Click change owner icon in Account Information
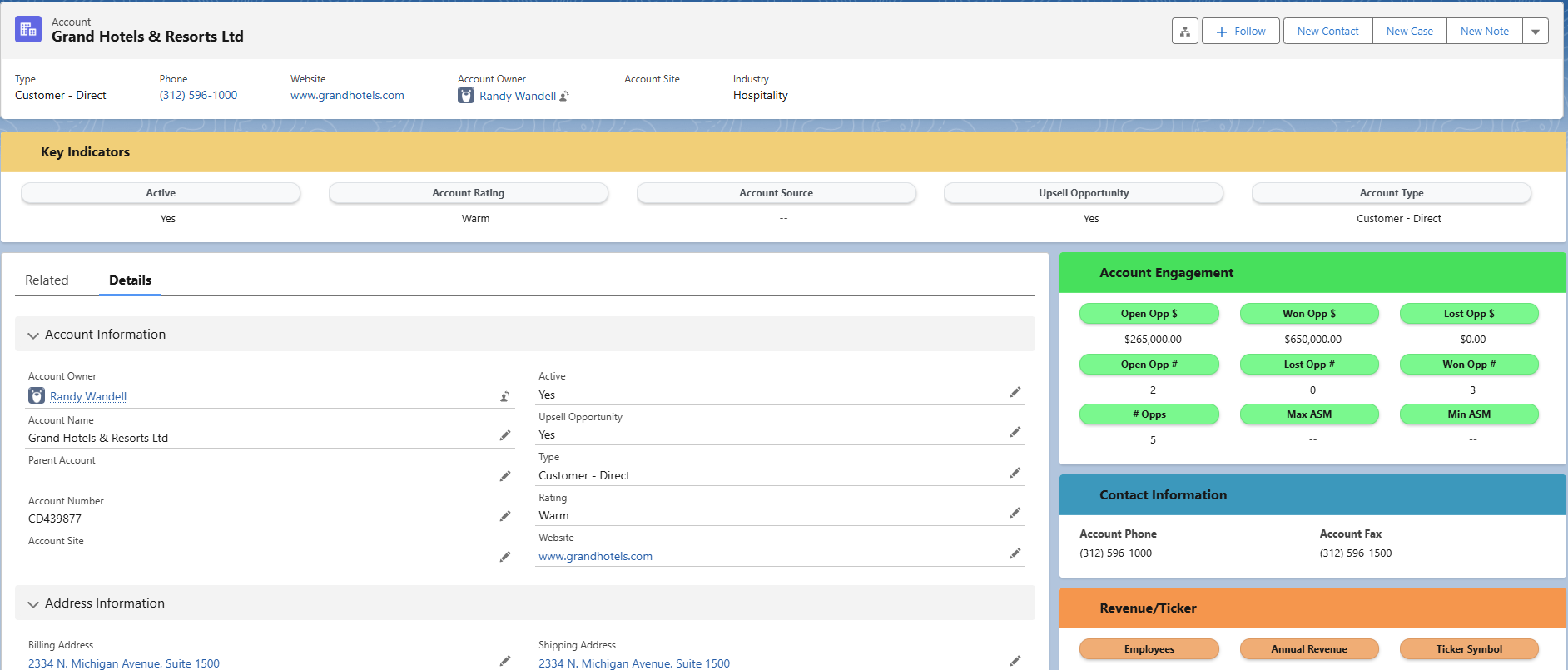The image size is (1568, 670). [x=504, y=397]
